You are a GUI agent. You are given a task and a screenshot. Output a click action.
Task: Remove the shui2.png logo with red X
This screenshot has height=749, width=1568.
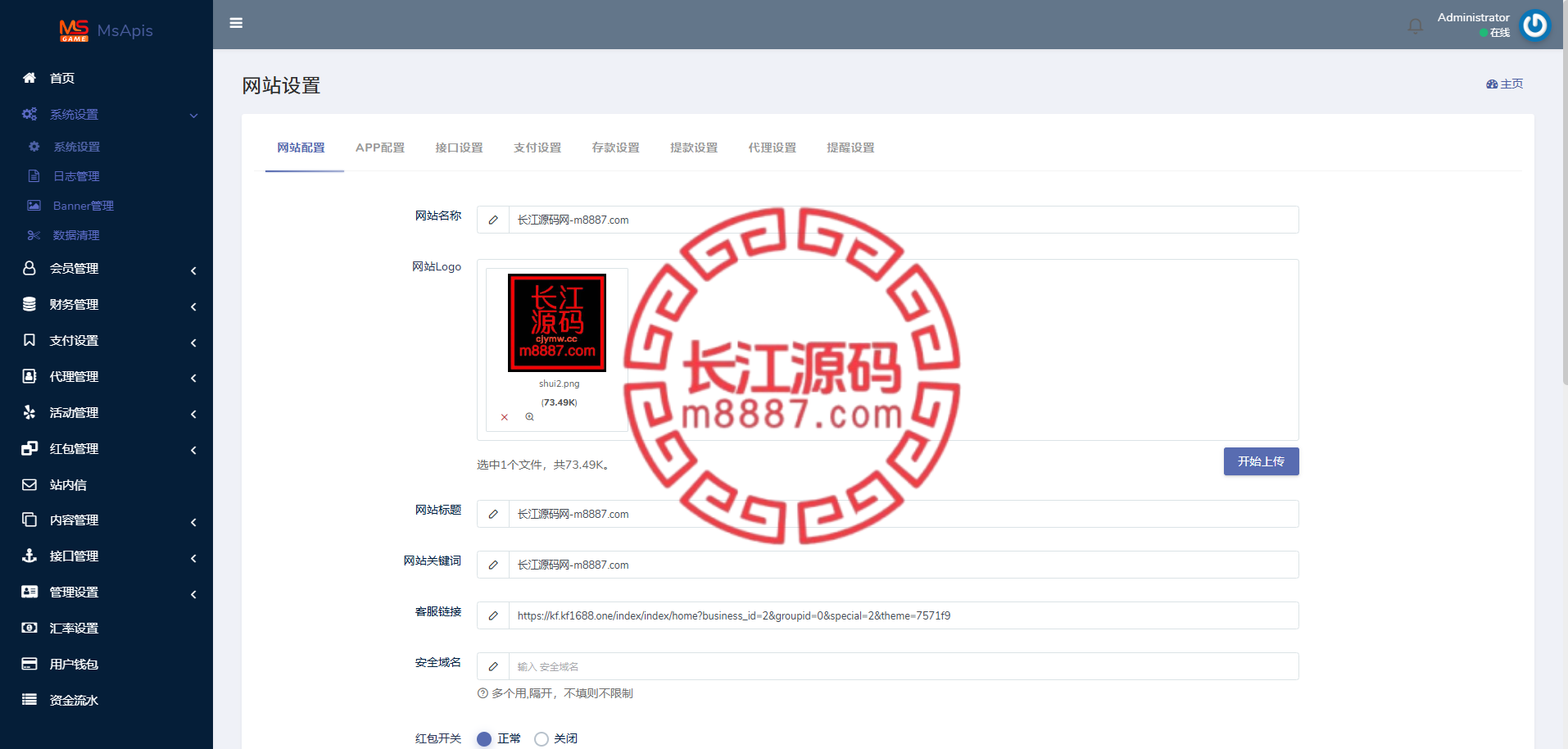(x=505, y=417)
